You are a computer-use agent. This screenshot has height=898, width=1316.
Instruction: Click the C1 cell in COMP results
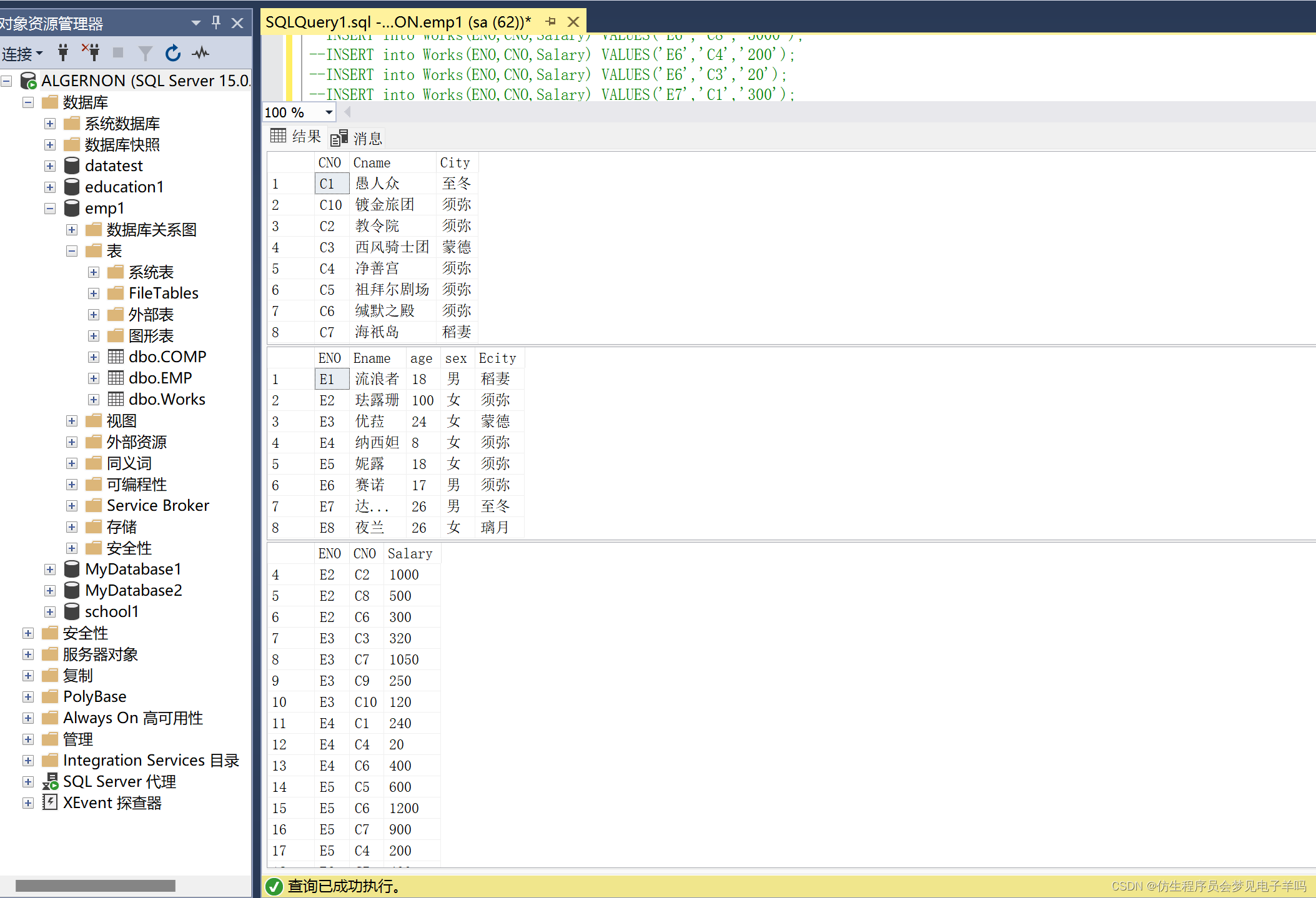[x=331, y=184]
